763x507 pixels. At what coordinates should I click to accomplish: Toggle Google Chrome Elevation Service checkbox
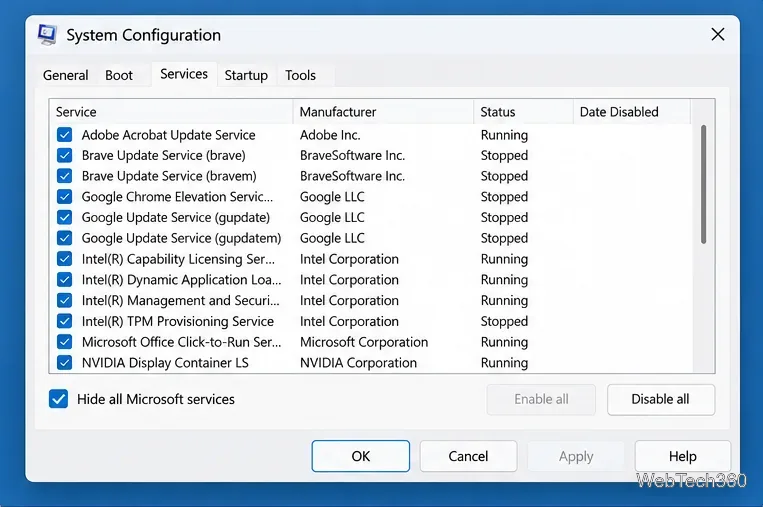click(x=64, y=197)
